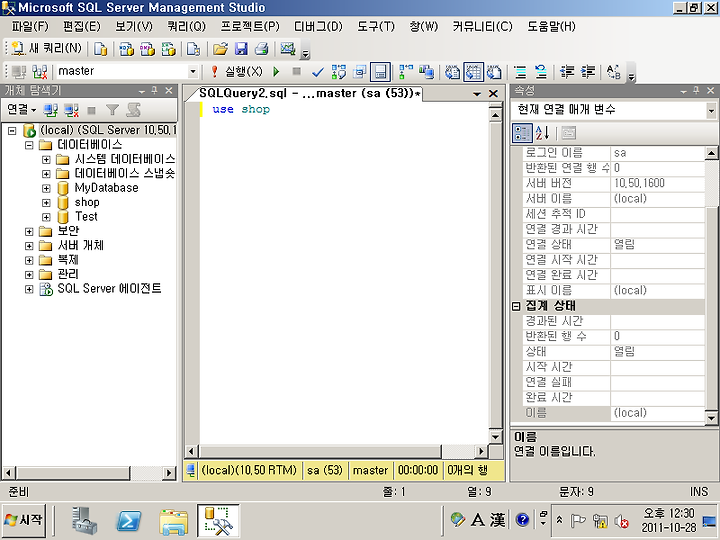Click the Activity Monitor icon in top toolbar
720x540 pixels.
pyautogui.click(x=288, y=49)
